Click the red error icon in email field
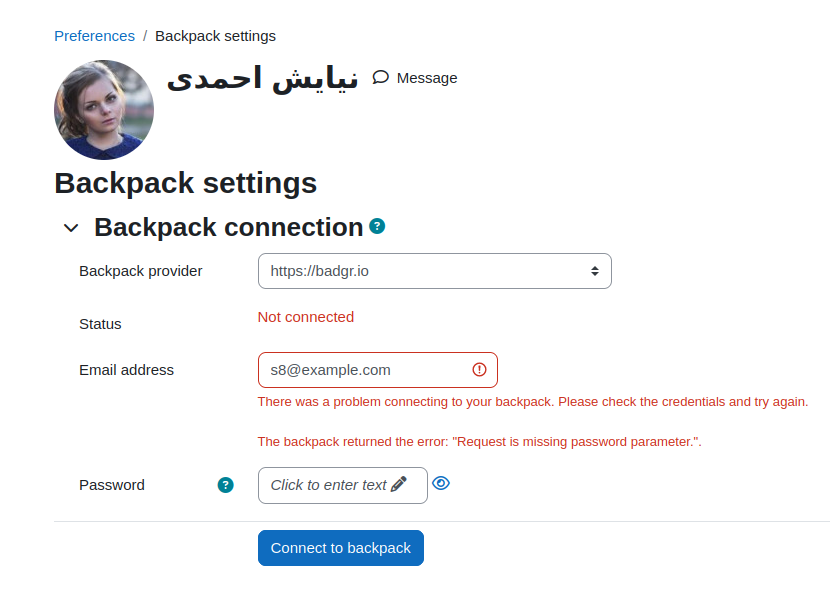Screen dimensions: 830x609 coord(479,370)
